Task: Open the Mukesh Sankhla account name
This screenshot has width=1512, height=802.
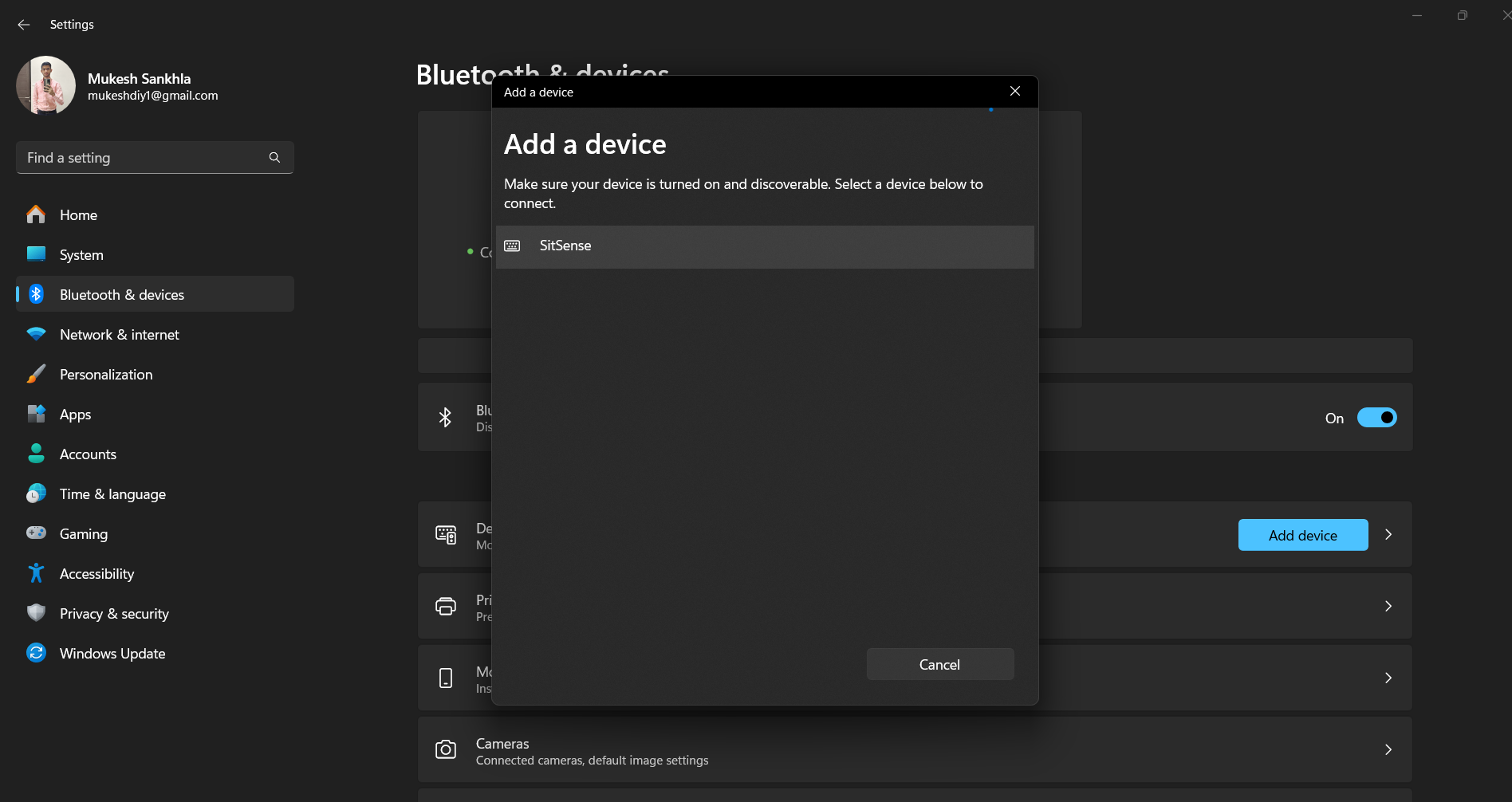Action: [x=139, y=78]
